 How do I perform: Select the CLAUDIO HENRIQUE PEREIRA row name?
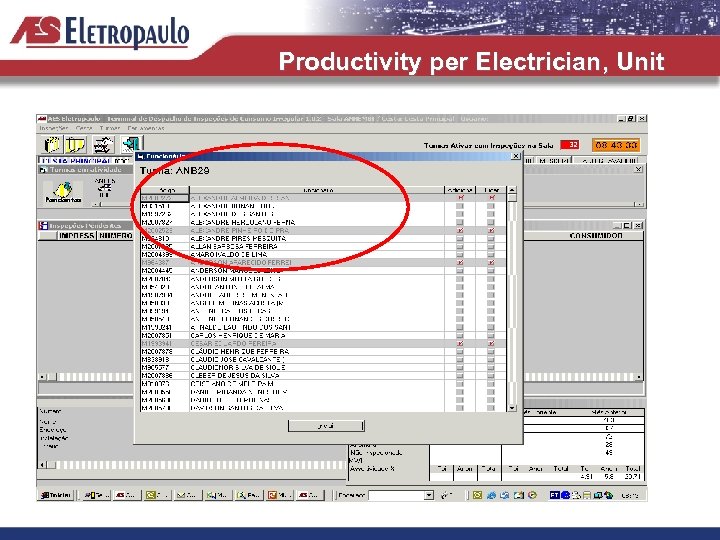pos(240,351)
